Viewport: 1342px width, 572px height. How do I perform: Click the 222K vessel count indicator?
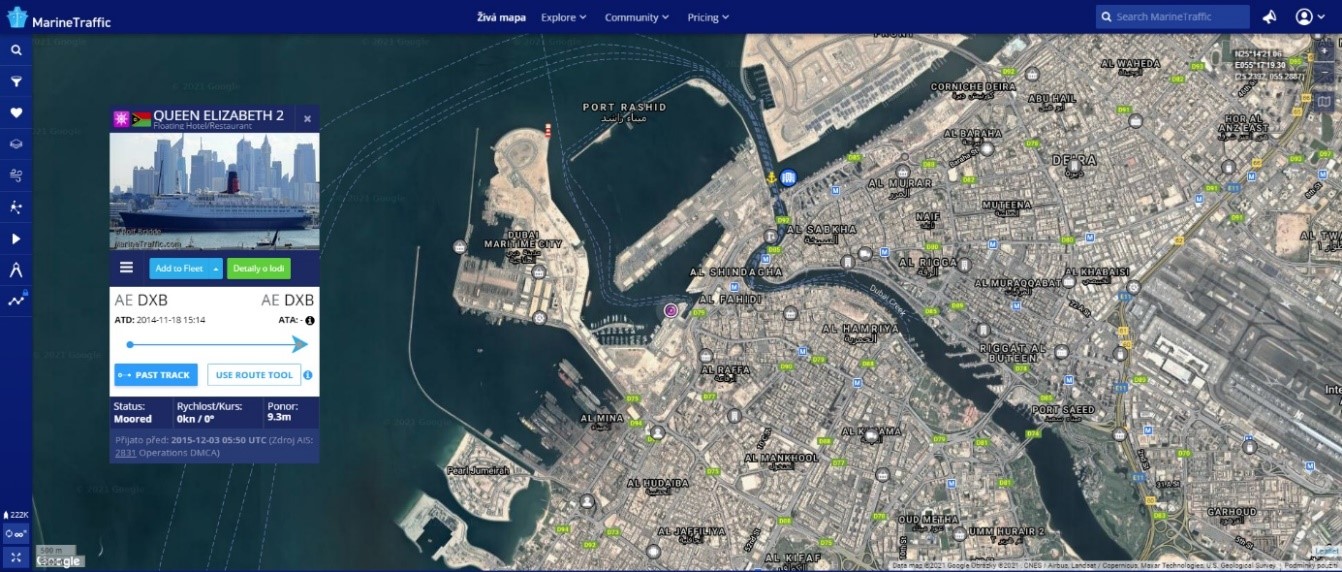pyautogui.click(x=16, y=514)
